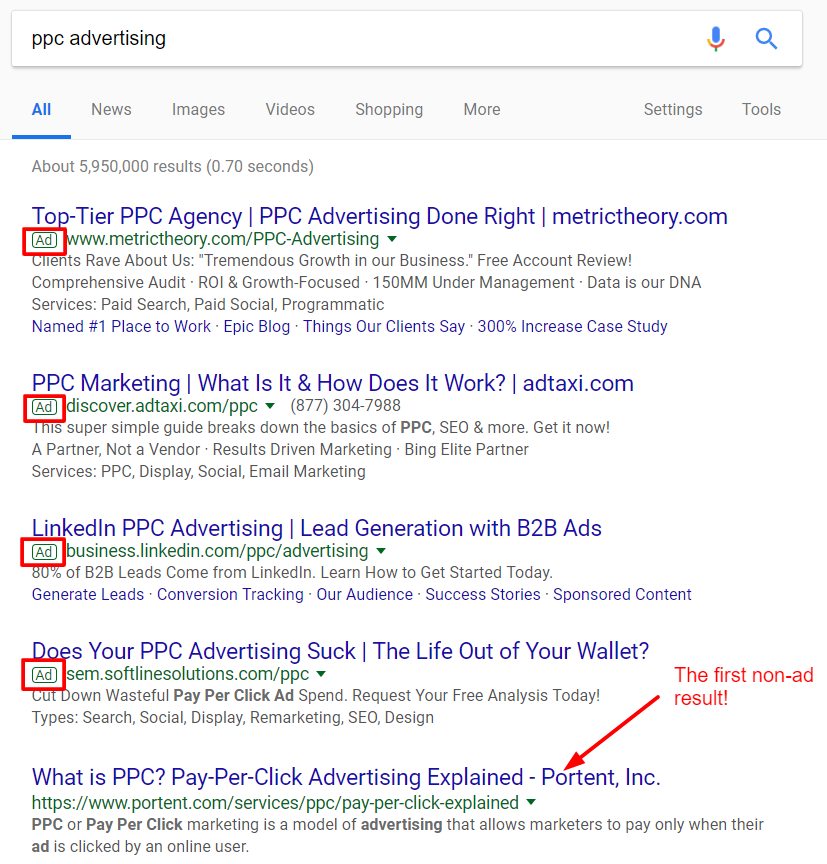This screenshot has width=827, height=864.
Task: Click the search magnifier icon
Action: 766,38
